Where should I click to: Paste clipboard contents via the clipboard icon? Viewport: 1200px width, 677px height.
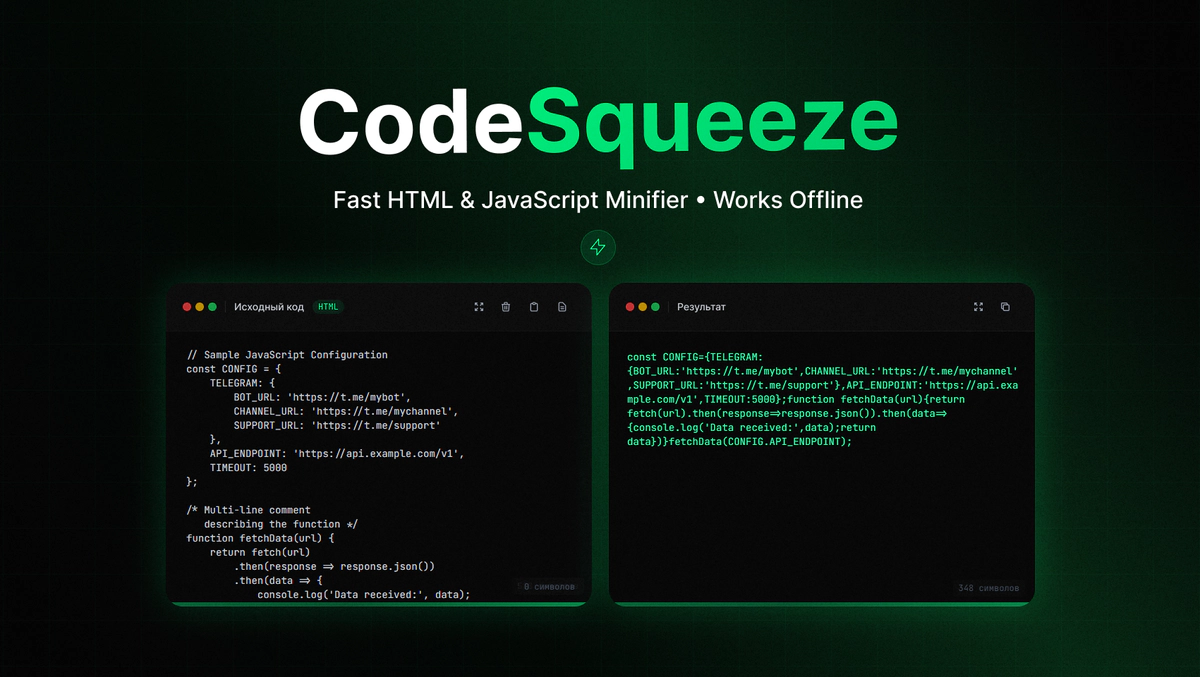point(533,307)
